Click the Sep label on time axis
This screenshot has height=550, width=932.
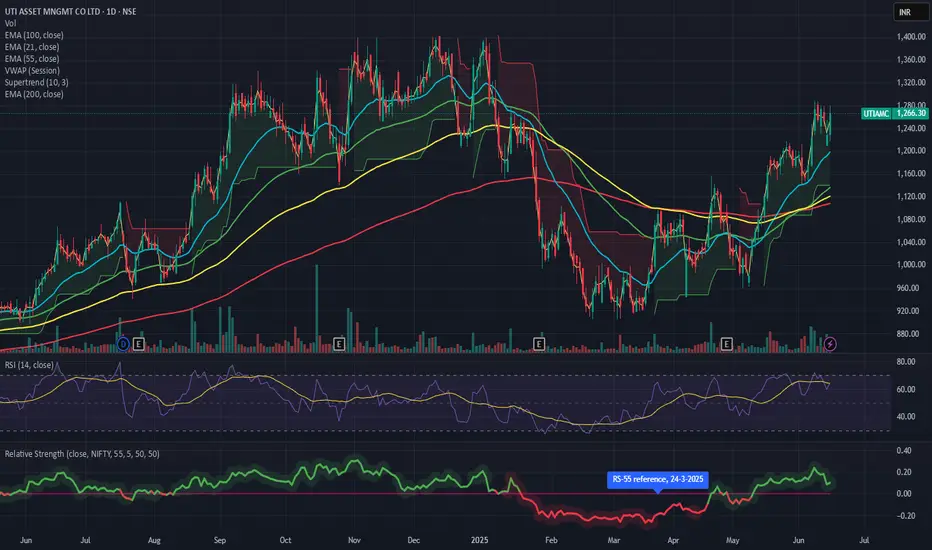(x=220, y=540)
